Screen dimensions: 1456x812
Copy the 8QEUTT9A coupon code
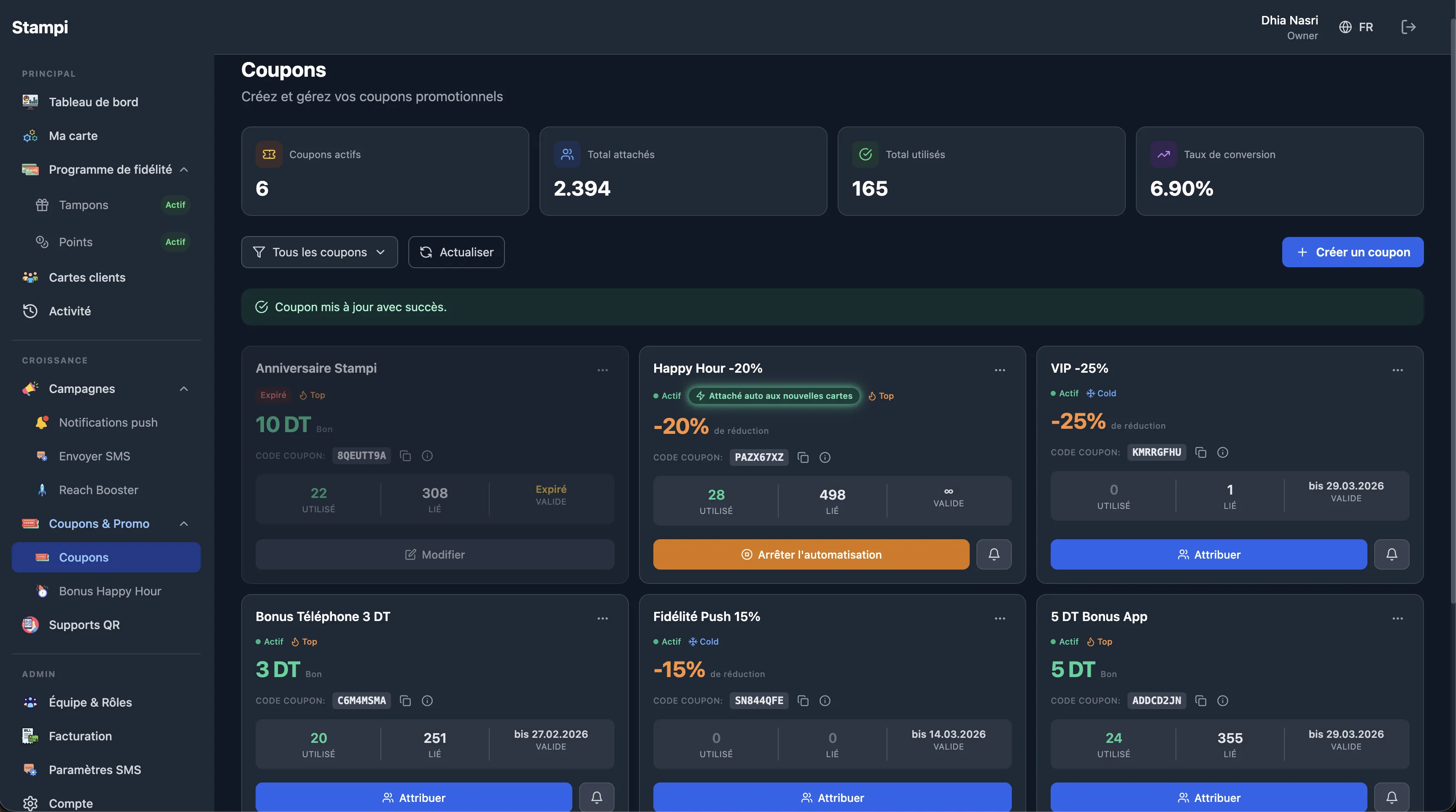(x=405, y=455)
